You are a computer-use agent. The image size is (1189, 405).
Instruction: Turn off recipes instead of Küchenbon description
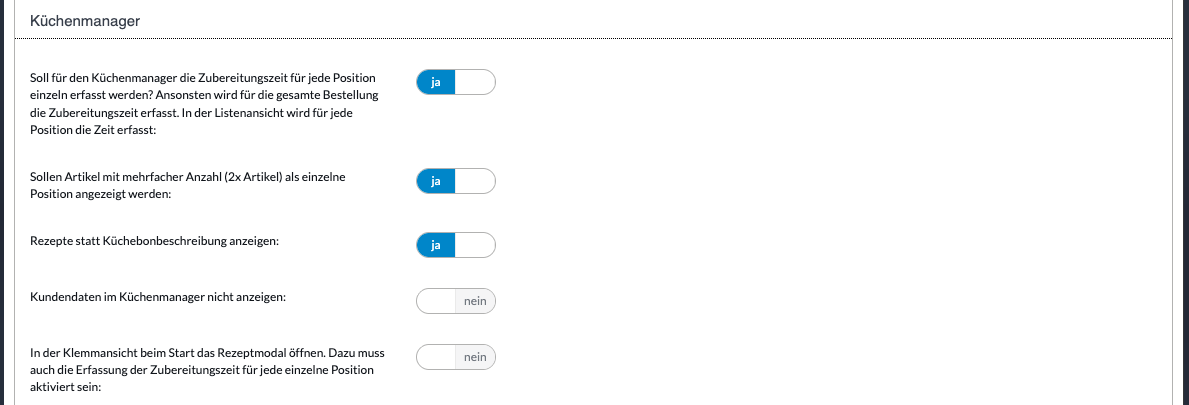(x=456, y=245)
